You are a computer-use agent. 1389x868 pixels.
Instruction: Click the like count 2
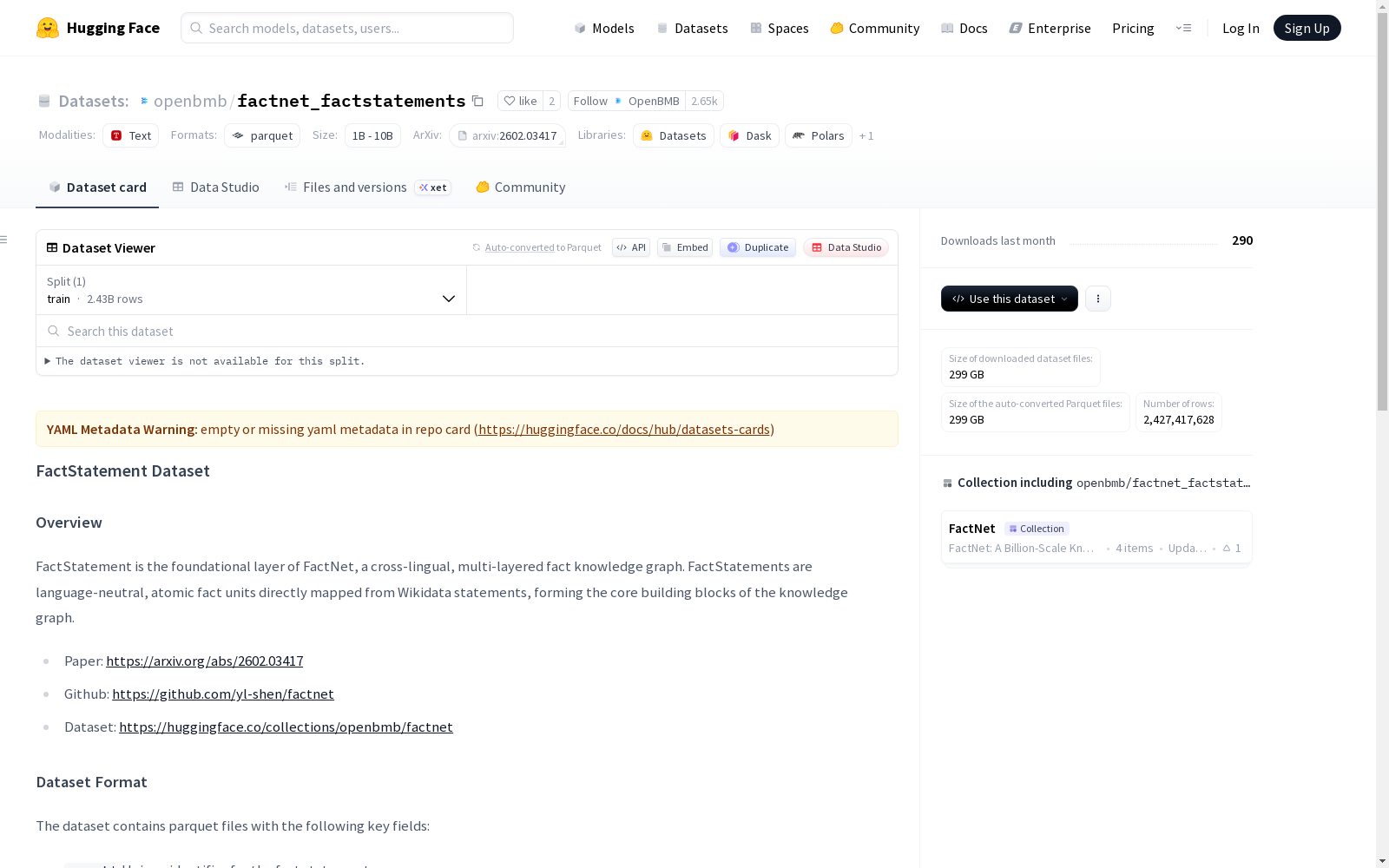(551, 101)
